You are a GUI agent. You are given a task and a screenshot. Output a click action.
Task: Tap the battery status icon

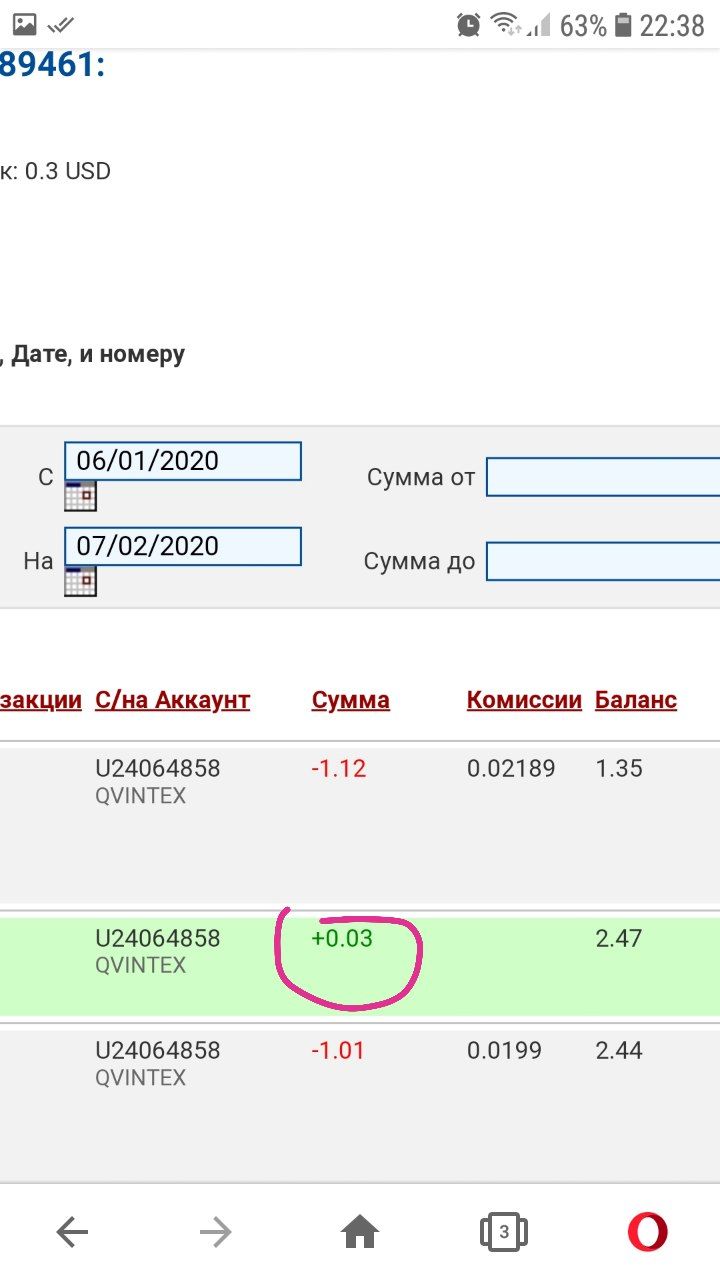coord(624,25)
